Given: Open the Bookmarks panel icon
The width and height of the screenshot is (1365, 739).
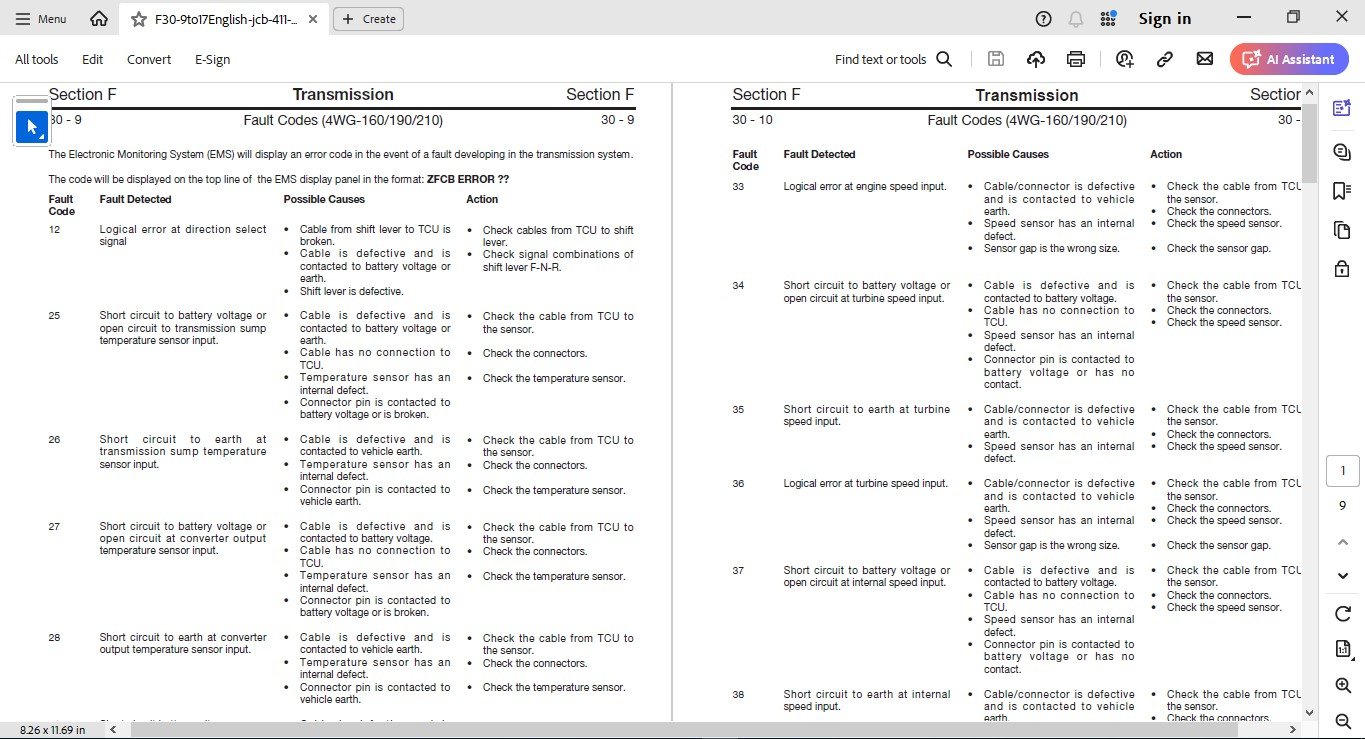Looking at the screenshot, I should [1342, 191].
